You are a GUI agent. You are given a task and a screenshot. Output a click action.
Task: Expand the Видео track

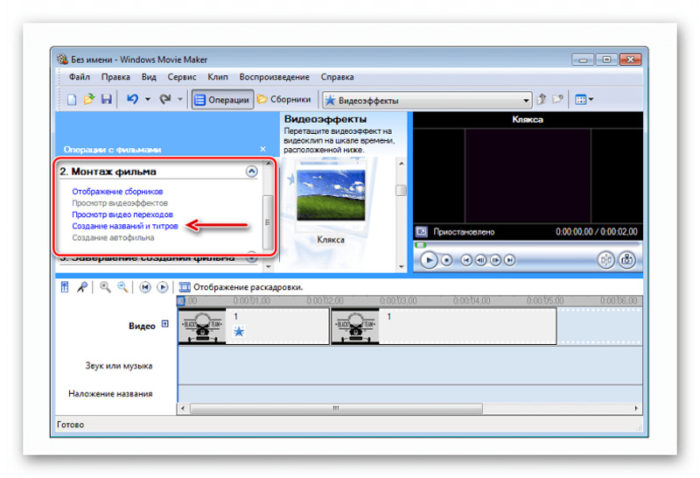pyautogui.click(x=165, y=324)
